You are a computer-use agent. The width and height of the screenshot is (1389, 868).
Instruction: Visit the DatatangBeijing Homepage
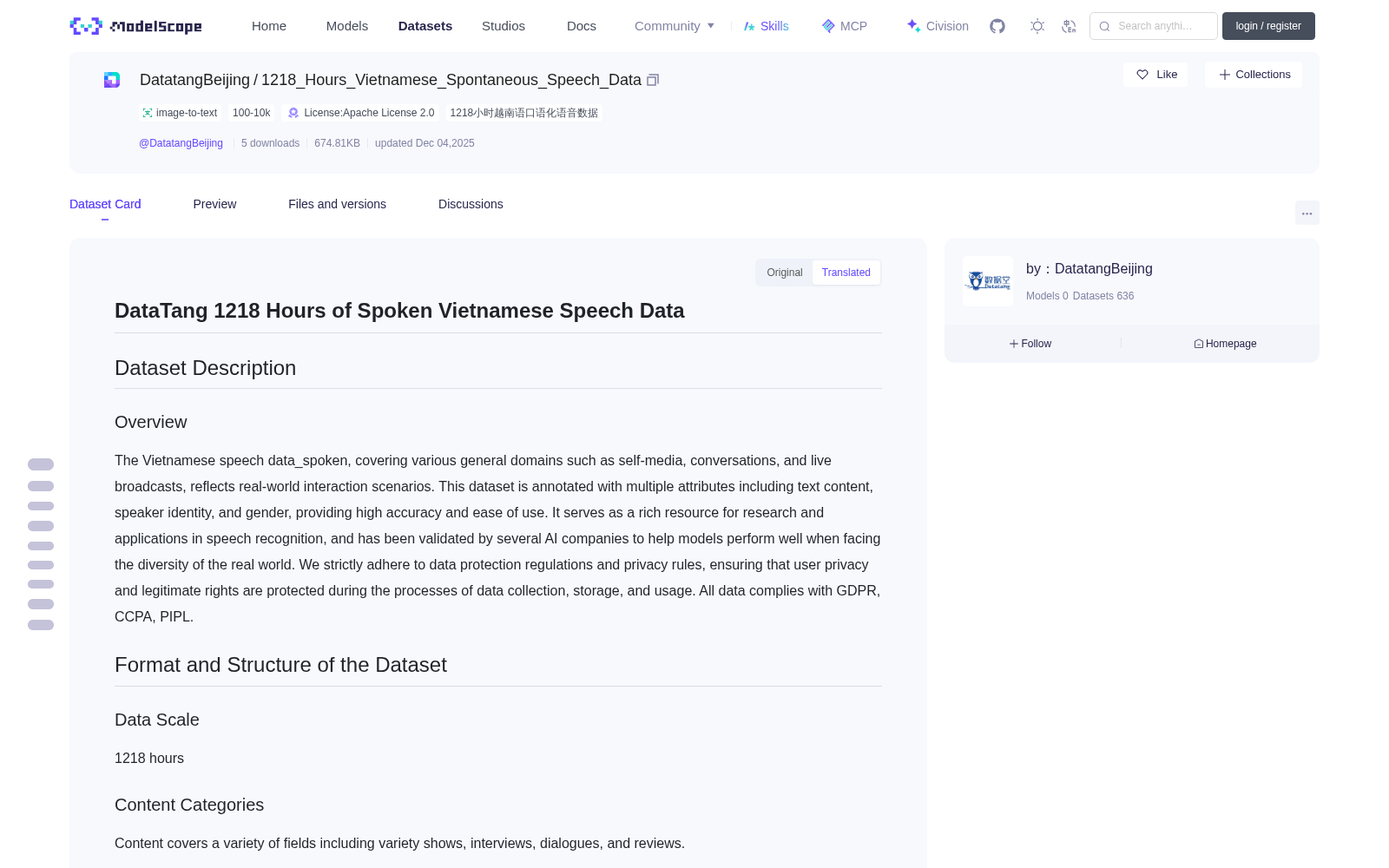pos(1225,344)
